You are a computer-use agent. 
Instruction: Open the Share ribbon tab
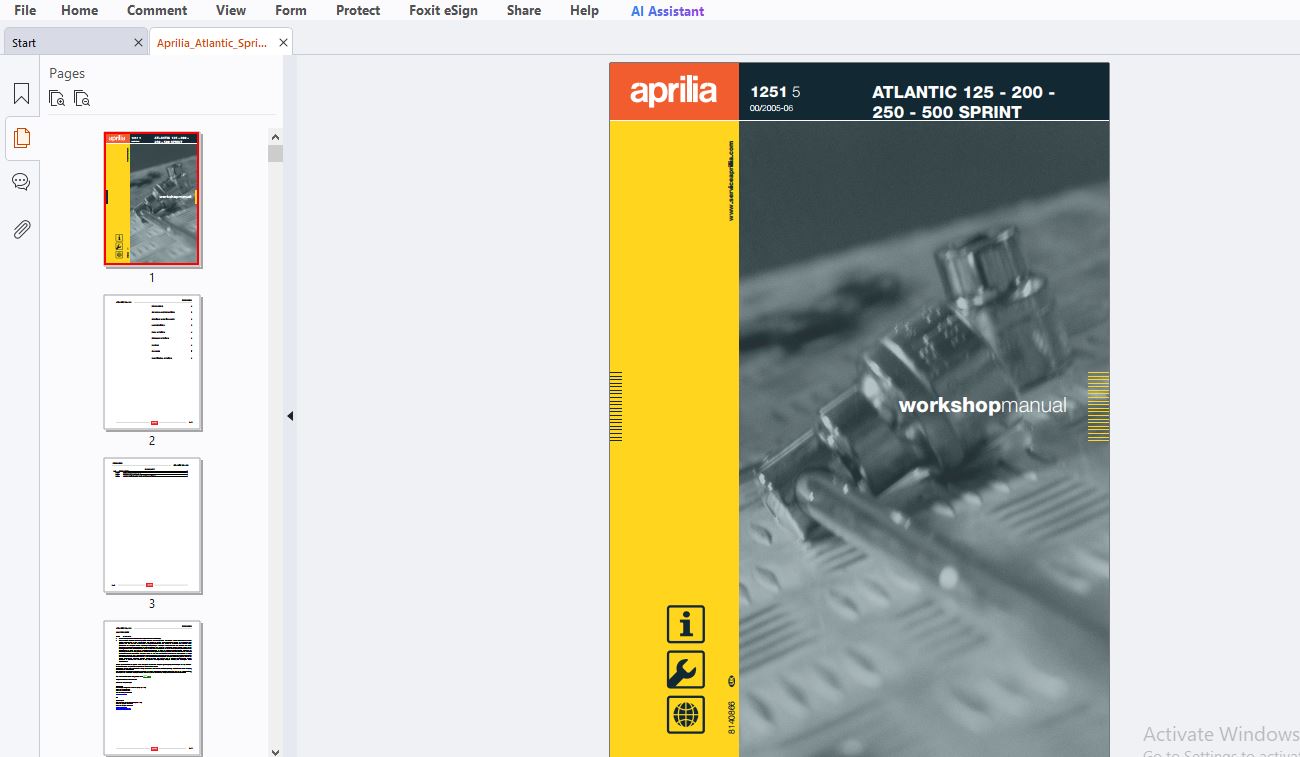pos(524,10)
